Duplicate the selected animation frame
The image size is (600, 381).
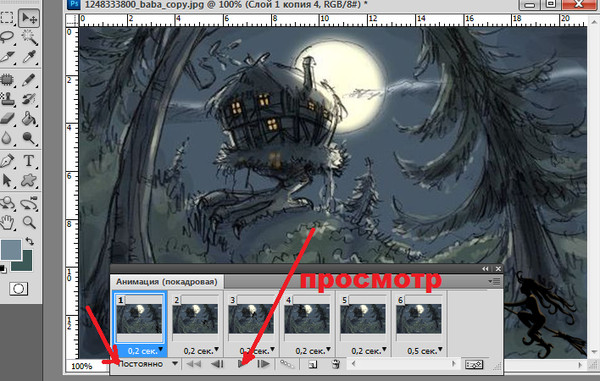[x=313, y=364]
